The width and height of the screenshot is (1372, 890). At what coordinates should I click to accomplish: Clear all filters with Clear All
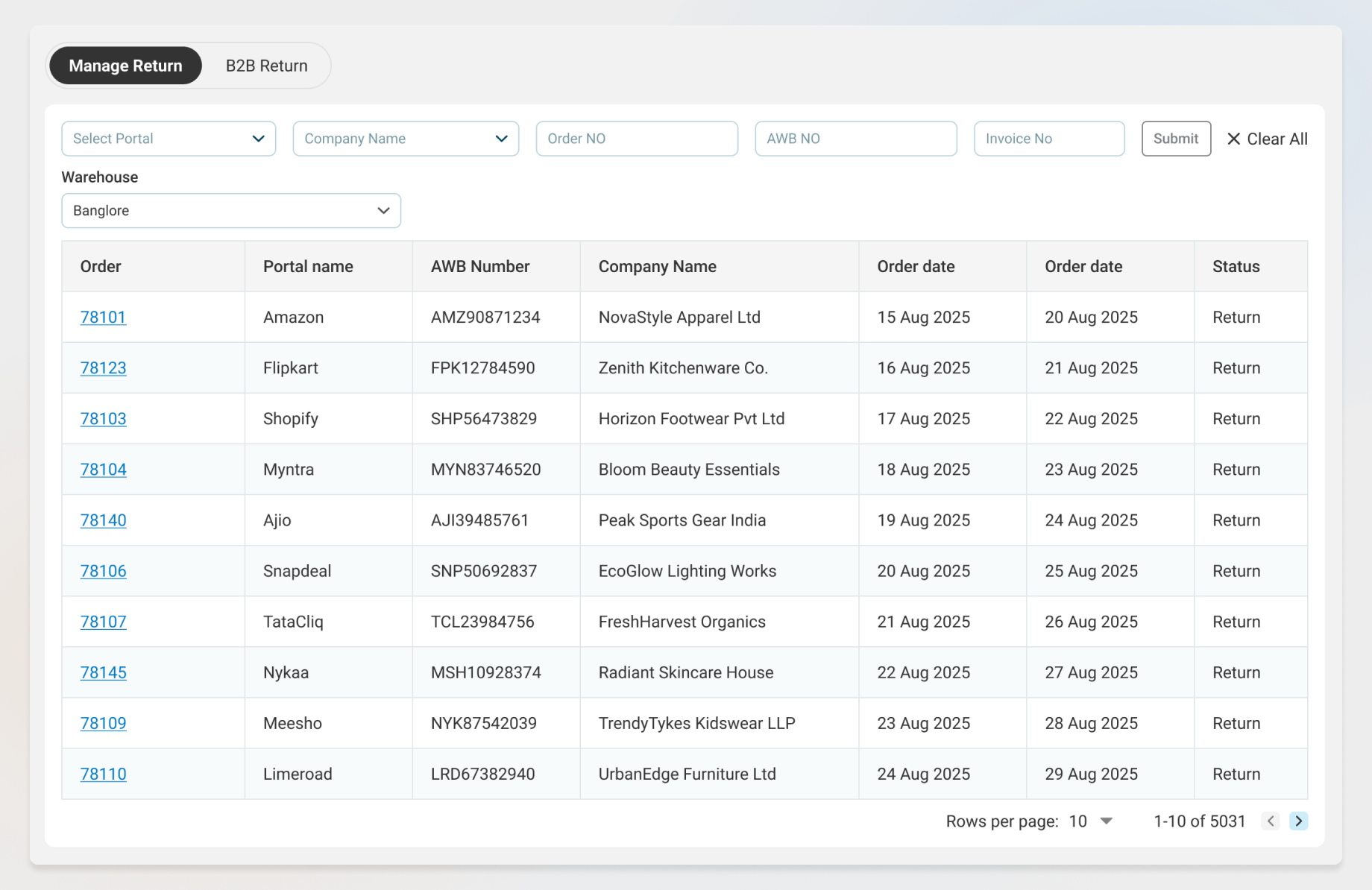click(x=1268, y=139)
